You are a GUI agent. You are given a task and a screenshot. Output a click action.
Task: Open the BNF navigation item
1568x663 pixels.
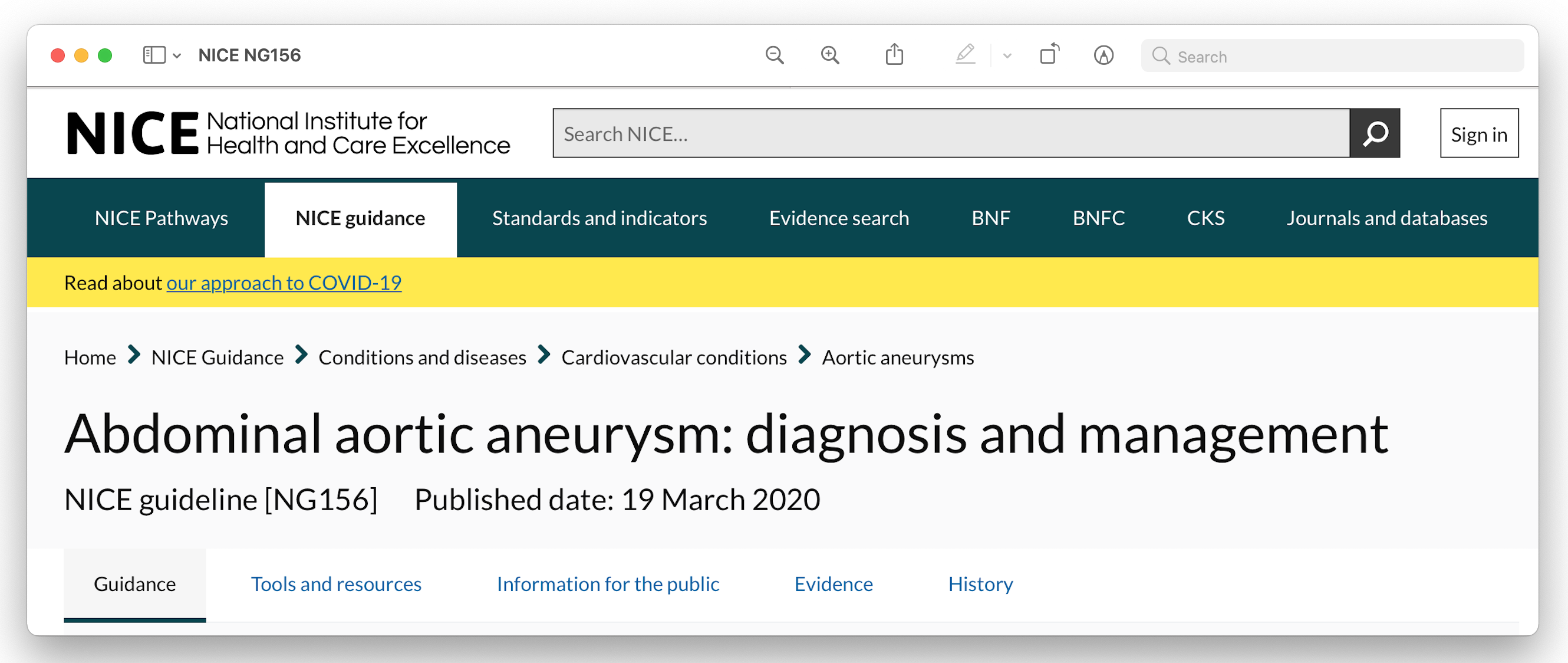[x=991, y=218]
